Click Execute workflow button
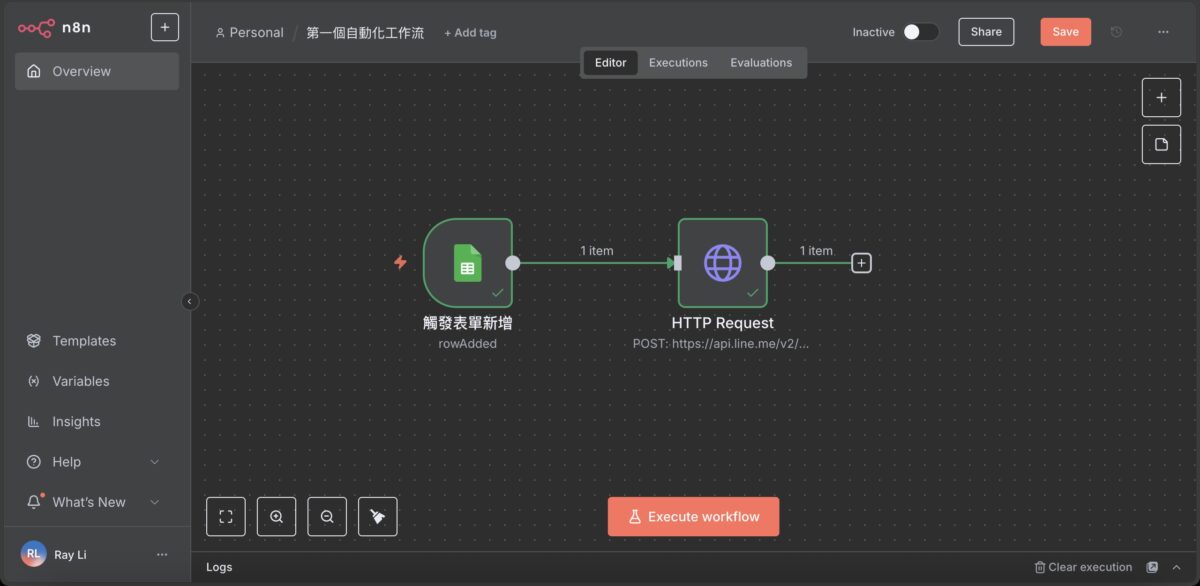The image size is (1200, 586). [693, 517]
